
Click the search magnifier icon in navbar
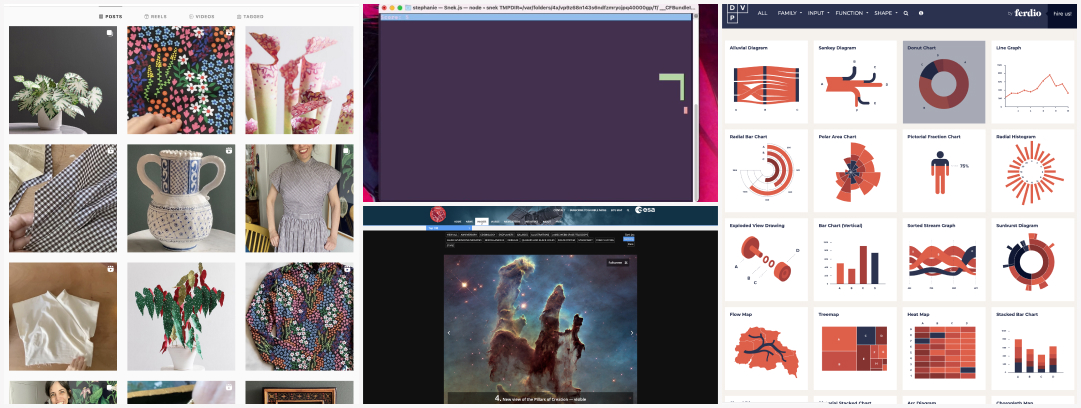point(906,13)
